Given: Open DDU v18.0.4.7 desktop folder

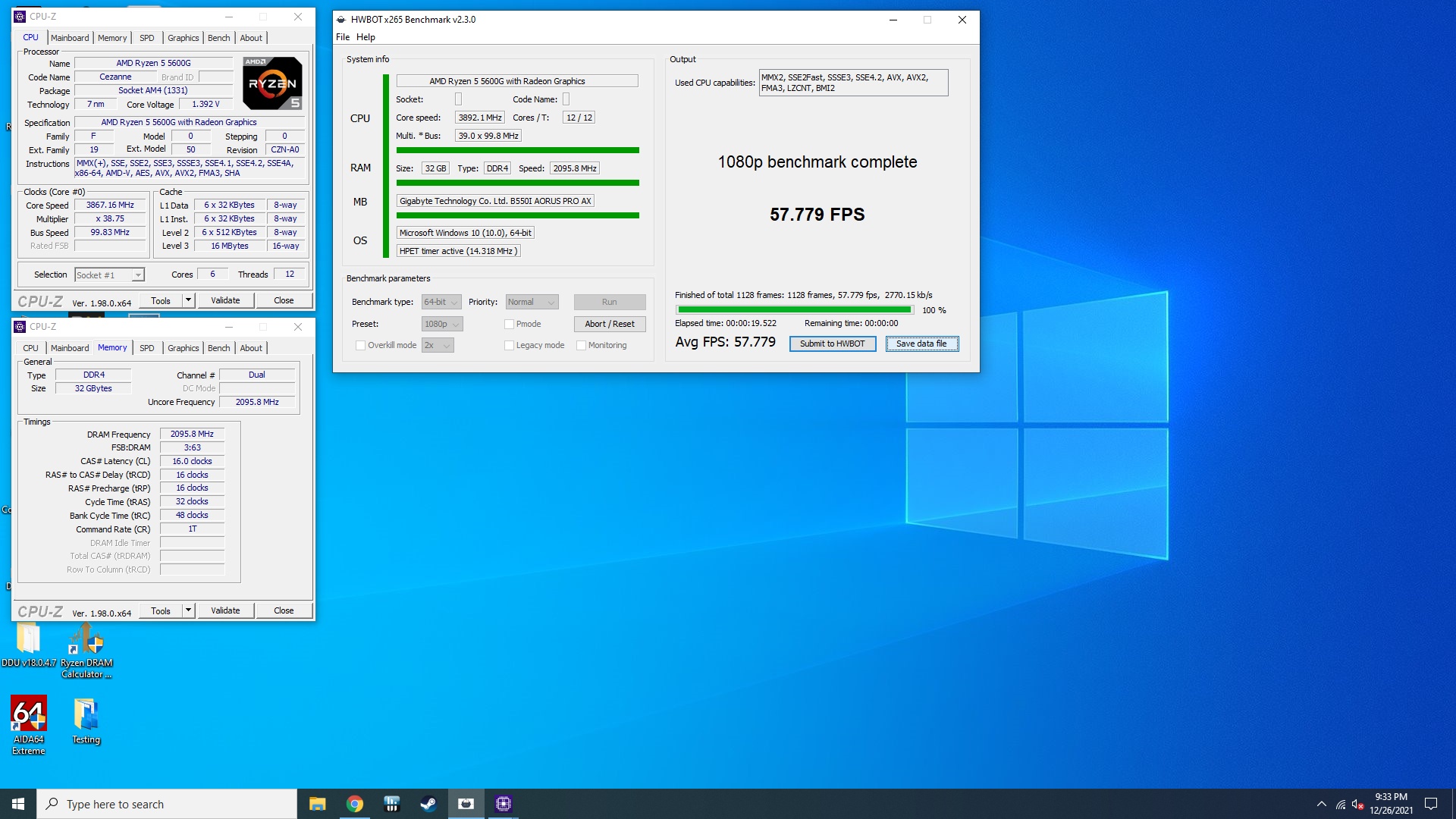Looking at the screenshot, I should pos(29,645).
